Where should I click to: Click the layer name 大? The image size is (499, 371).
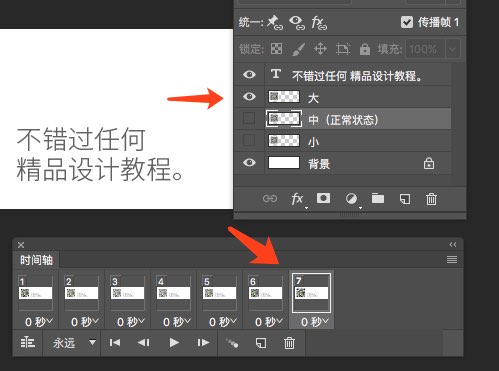313,98
